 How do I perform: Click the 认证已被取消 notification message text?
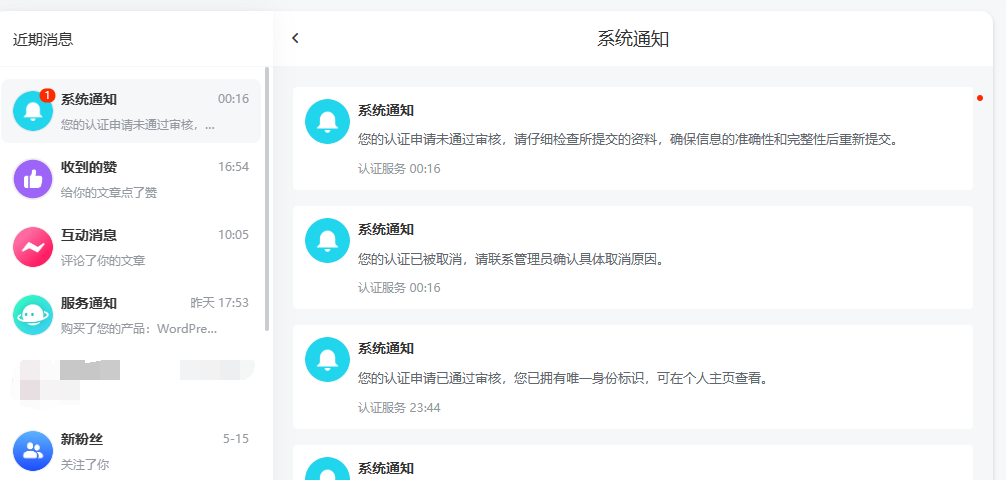click(x=511, y=259)
